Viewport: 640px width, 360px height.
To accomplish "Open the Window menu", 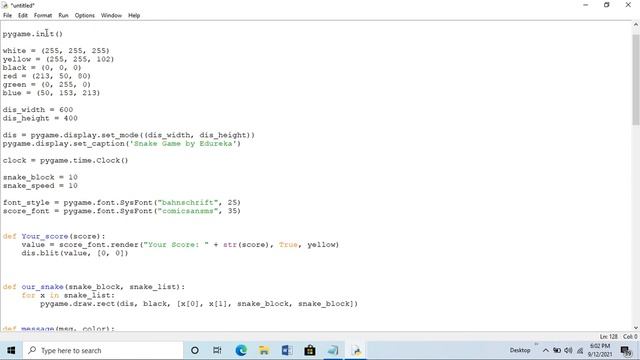I will 111,16.
